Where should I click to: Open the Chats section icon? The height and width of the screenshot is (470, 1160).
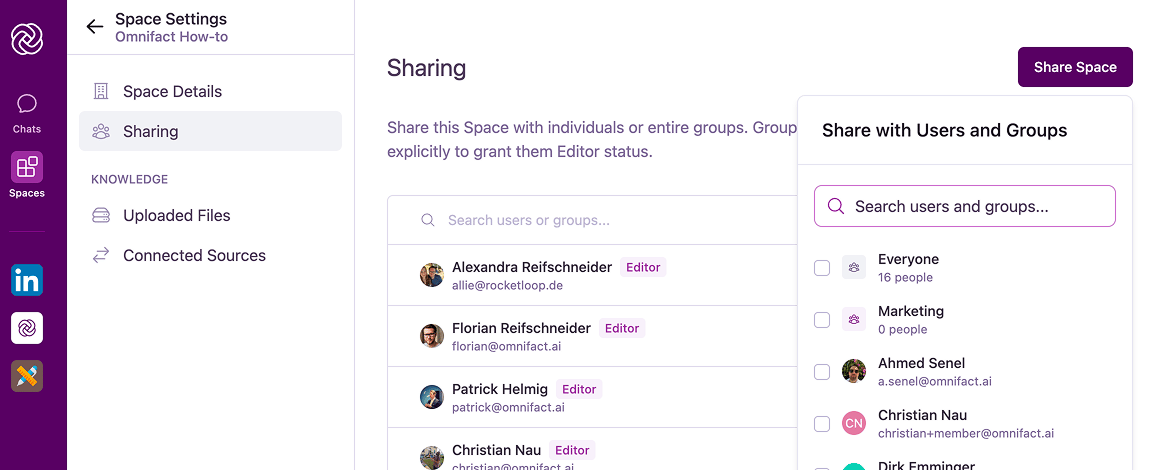(27, 103)
